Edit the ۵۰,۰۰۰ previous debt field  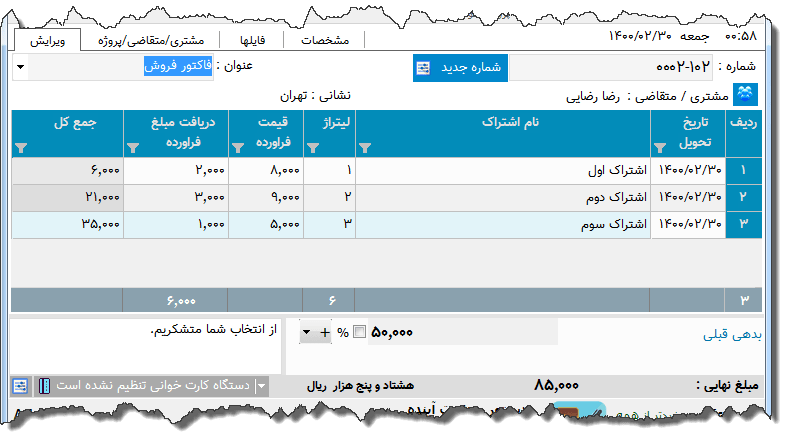[x=462, y=332]
